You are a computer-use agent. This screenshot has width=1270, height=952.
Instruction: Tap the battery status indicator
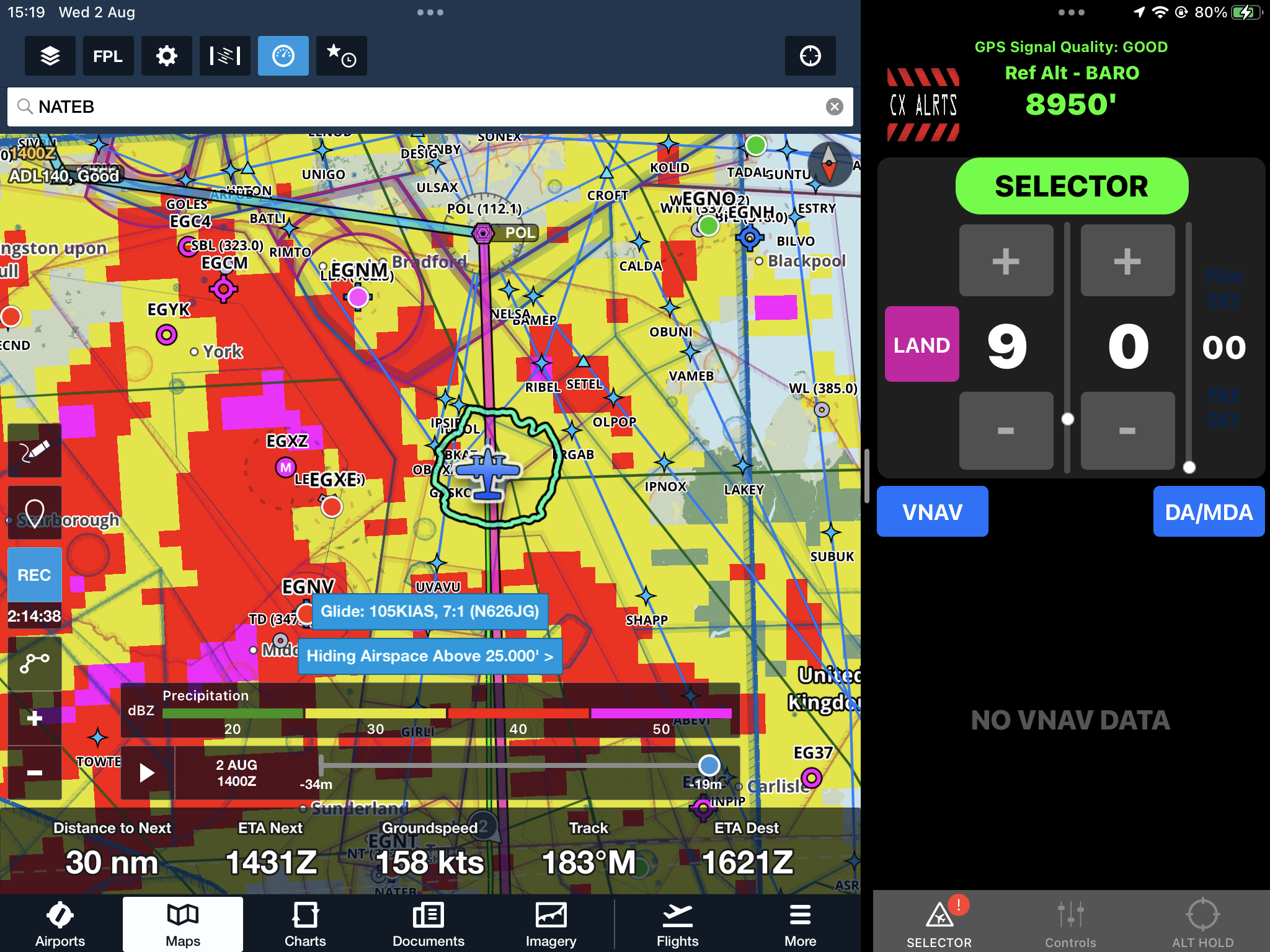pos(1246,12)
